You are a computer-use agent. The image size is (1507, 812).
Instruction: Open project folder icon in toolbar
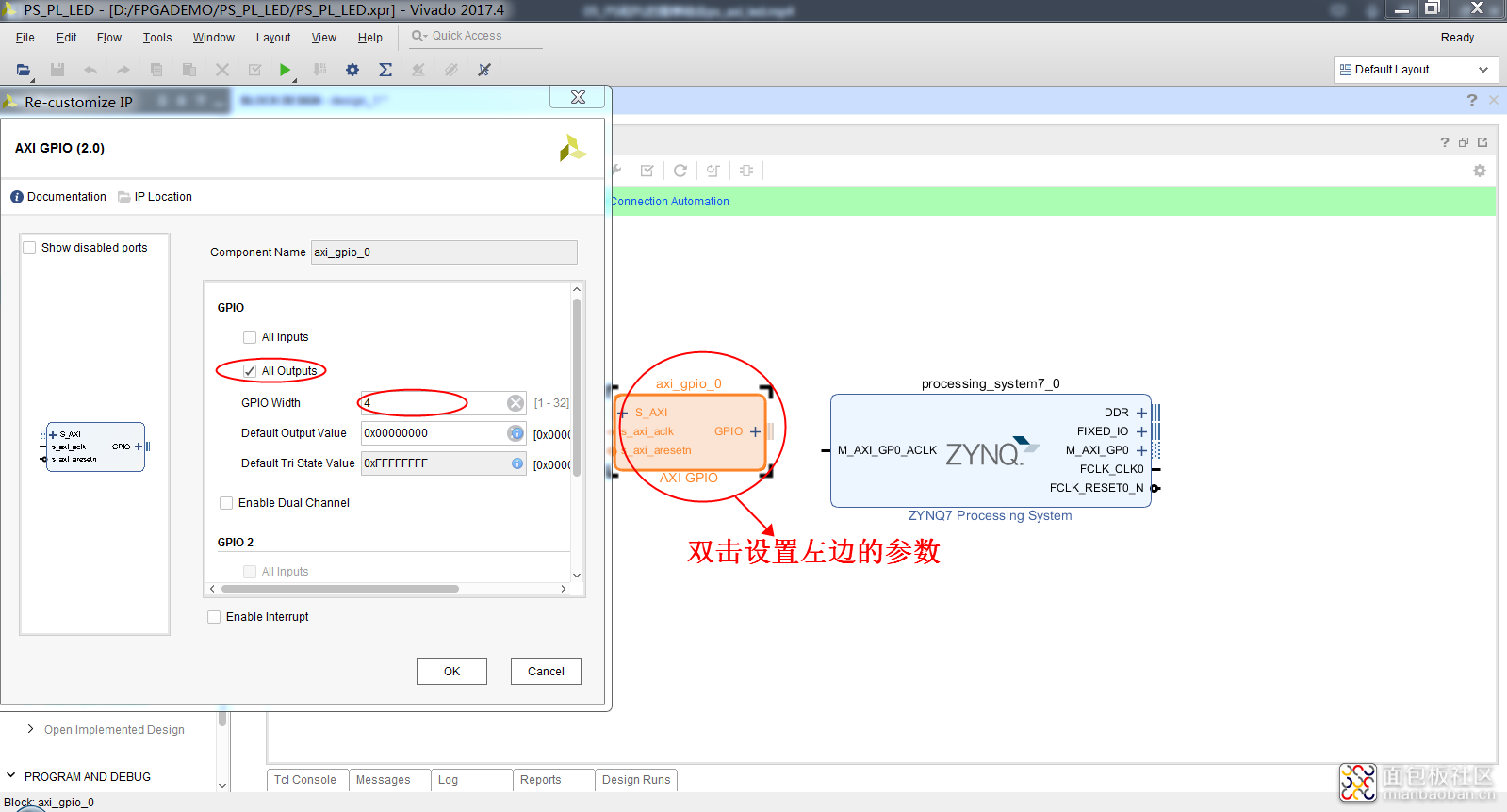[24, 70]
